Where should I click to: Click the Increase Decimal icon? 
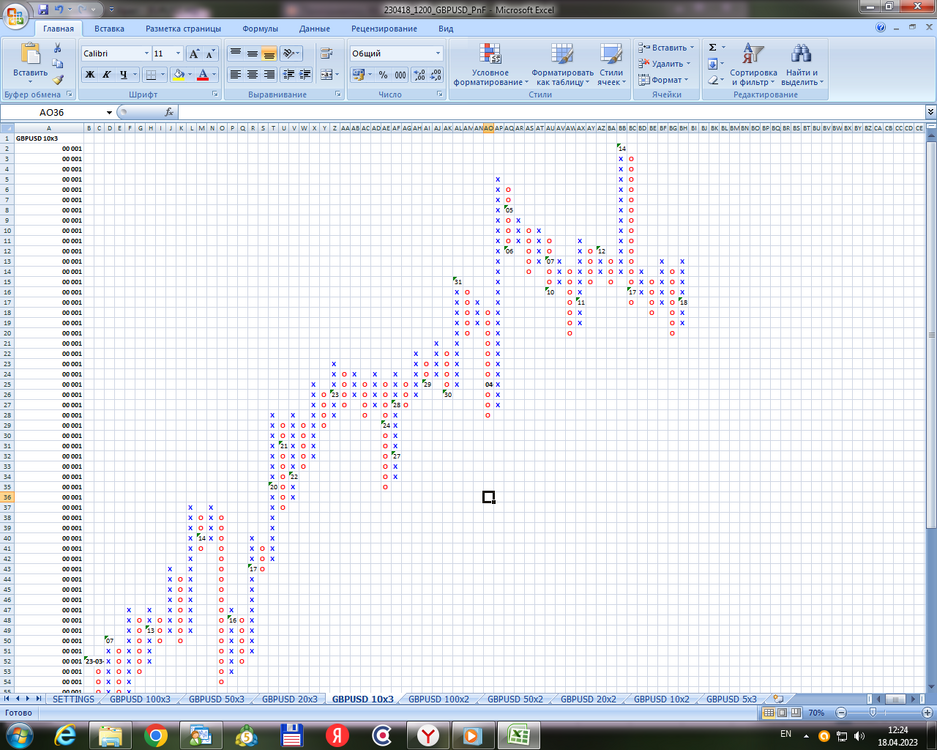(x=419, y=75)
